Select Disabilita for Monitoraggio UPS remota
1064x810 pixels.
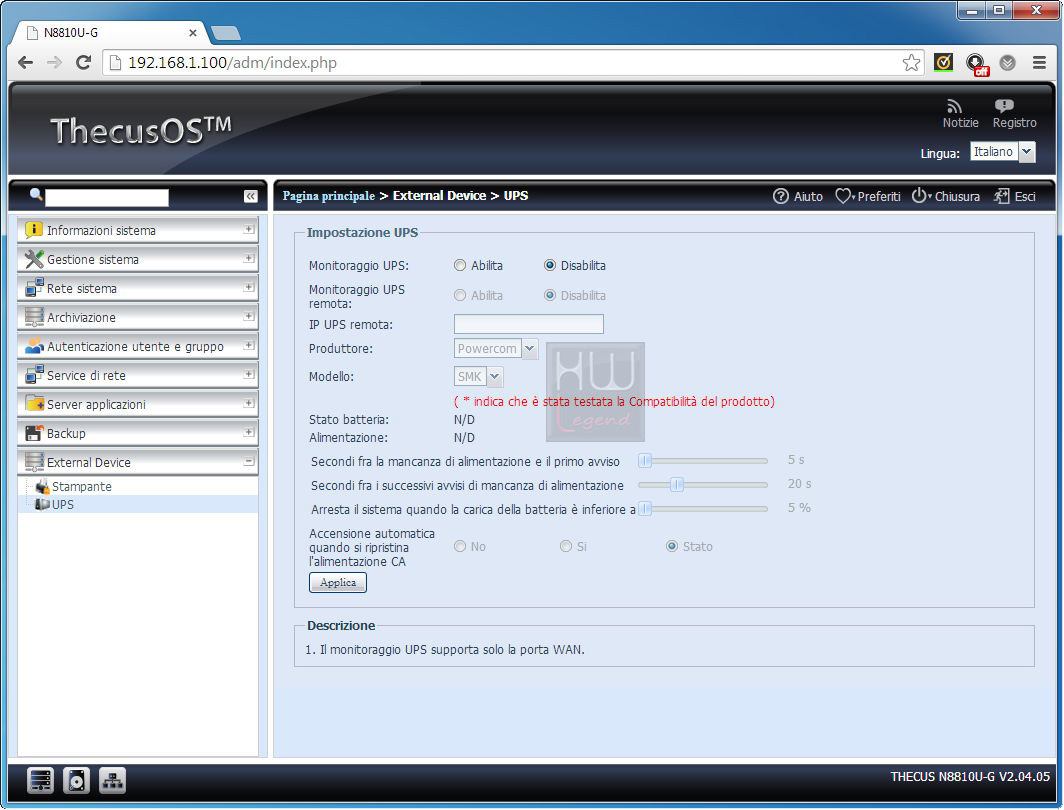[550, 295]
